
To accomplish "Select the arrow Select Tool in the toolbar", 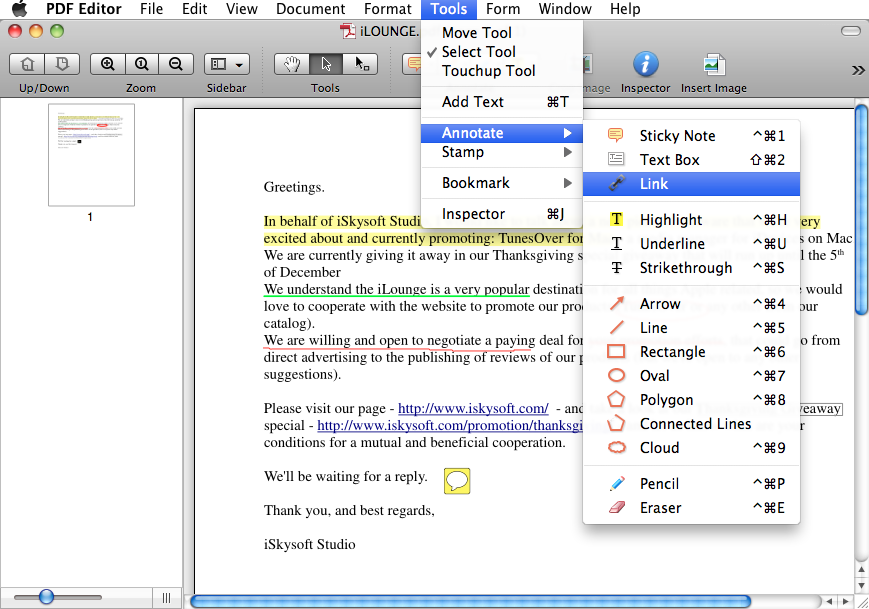I will tap(325, 63).
